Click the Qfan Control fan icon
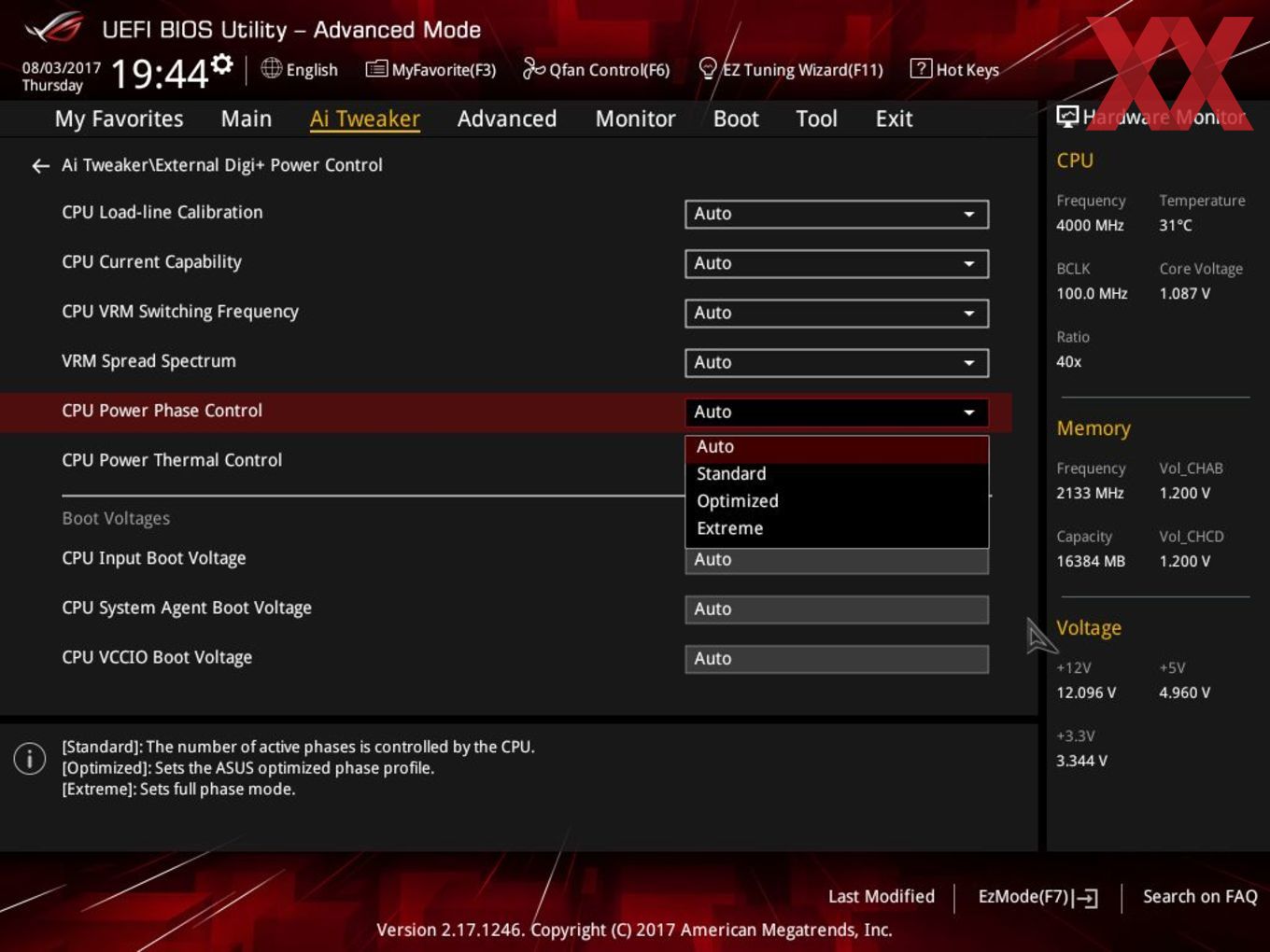The height and width of the screenshot is (952, 1270). [x=533, y=68]
